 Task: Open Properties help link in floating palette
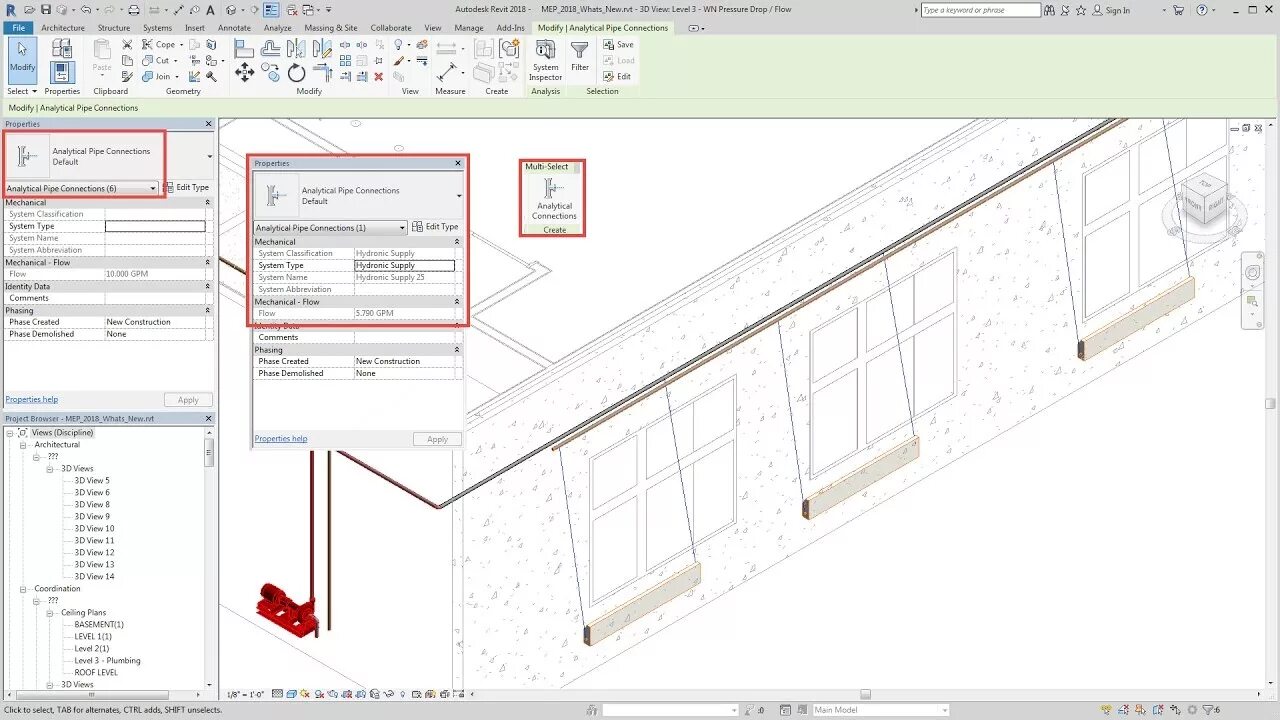coord(281,438)
